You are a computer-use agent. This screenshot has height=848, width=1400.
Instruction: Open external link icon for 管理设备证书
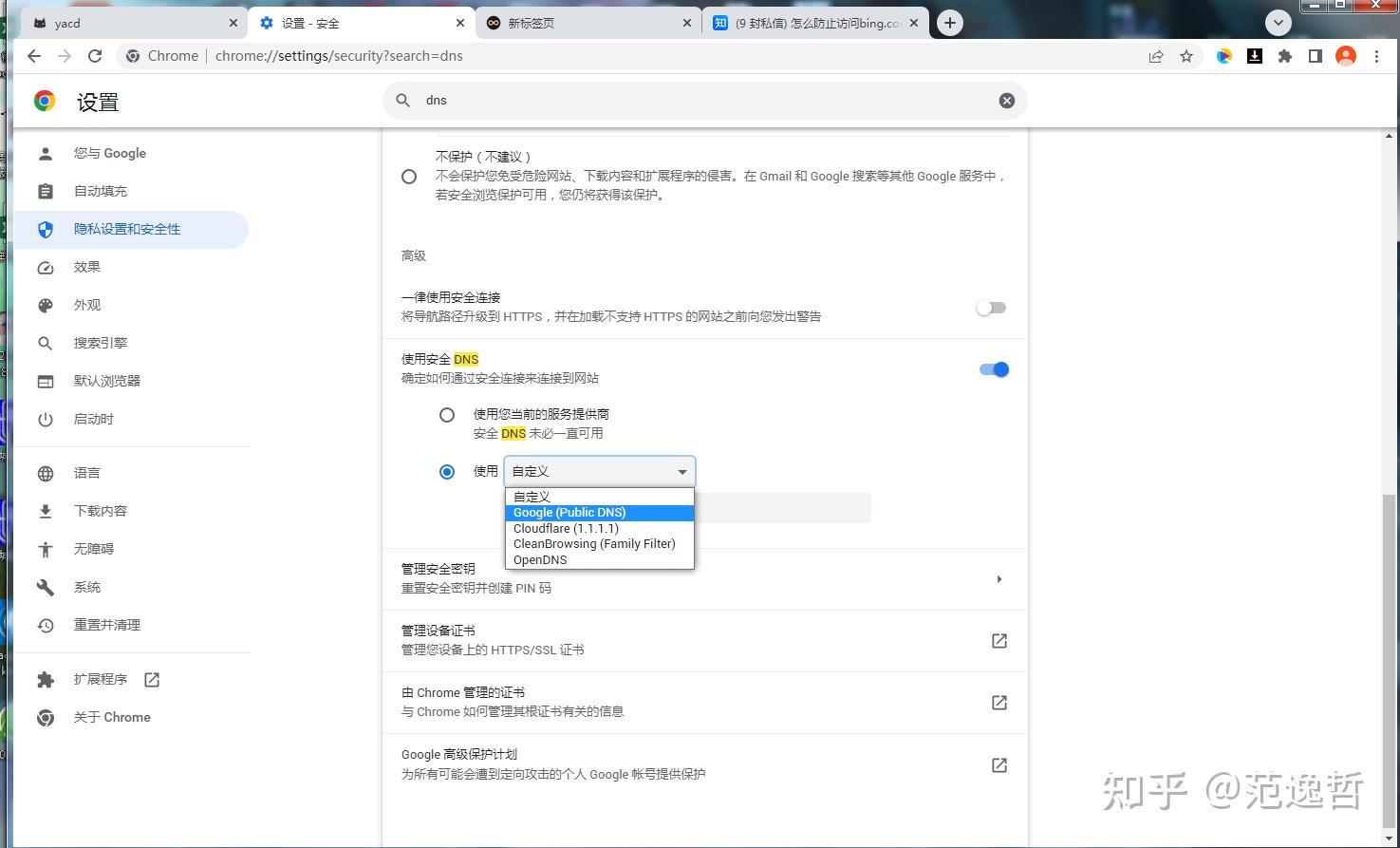[x=999, y=641]
